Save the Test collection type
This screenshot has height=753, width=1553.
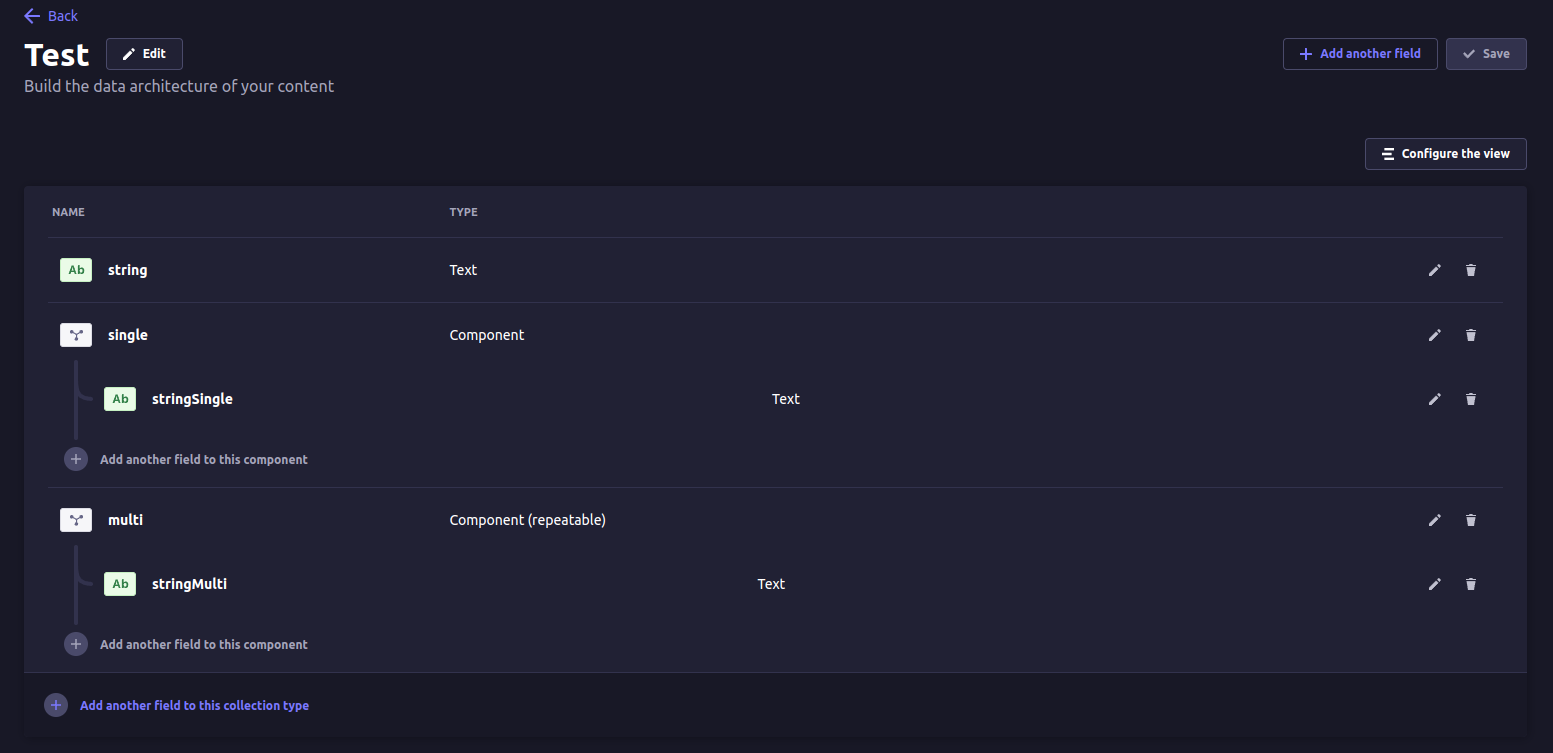(1486, 53)
